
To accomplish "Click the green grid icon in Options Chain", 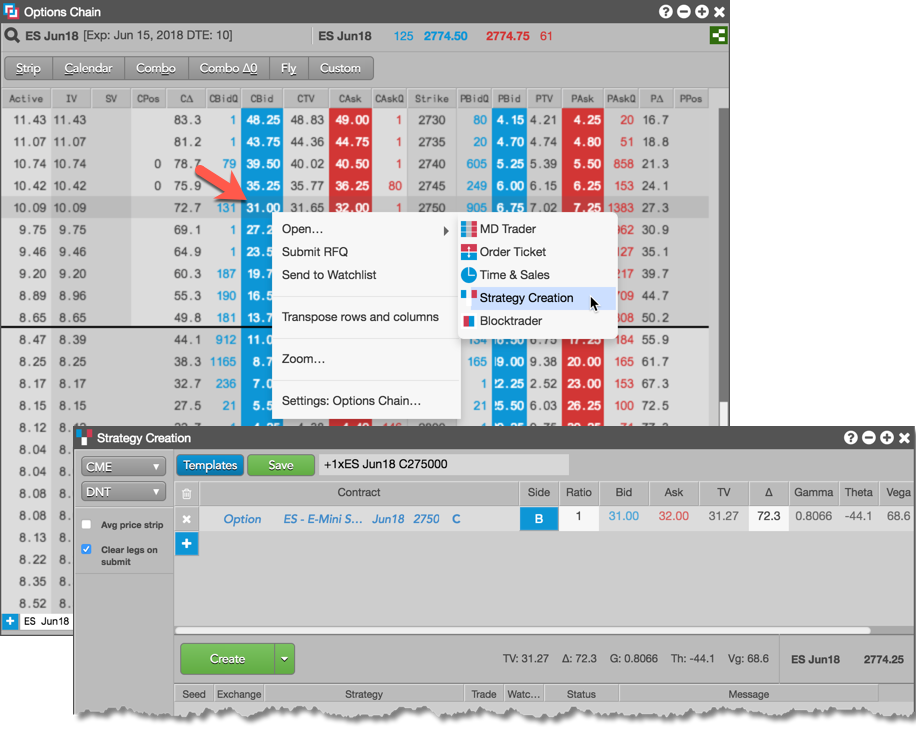I will pos(718,36).
